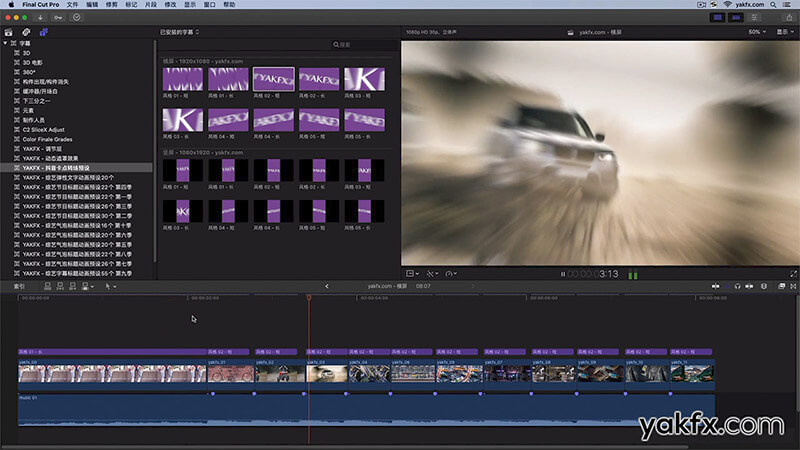Go back in timeline history arrow
This screenshot has height=450, width=800.
(327, 286)
